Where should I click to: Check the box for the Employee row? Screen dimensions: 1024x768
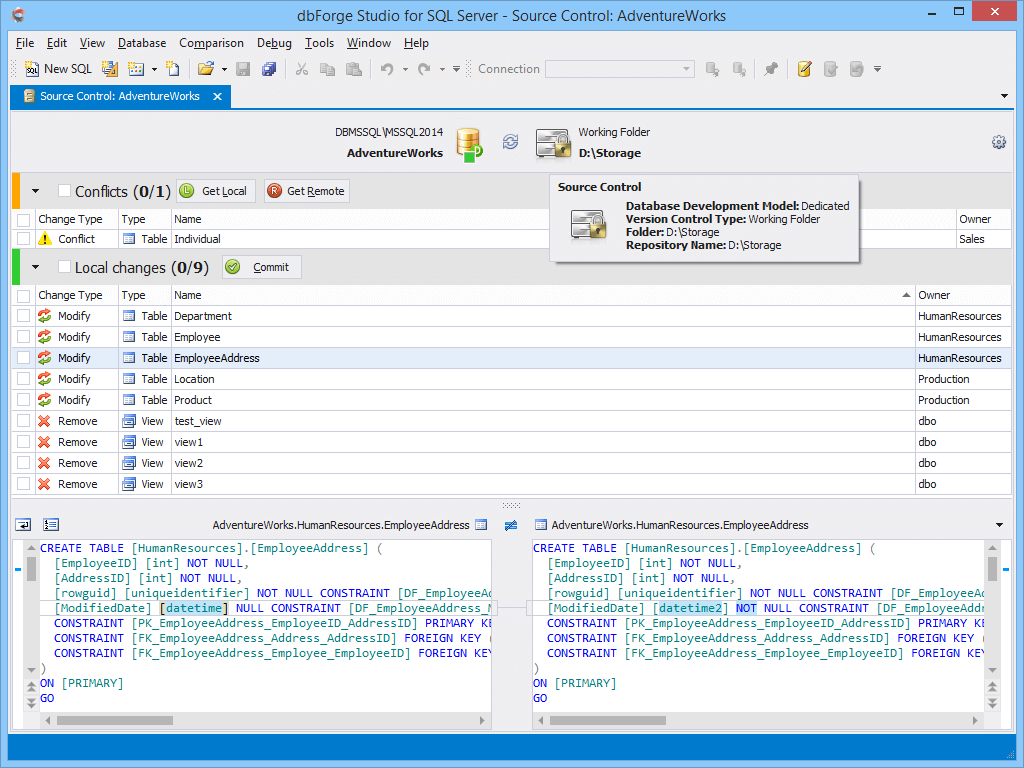[24, 337]
